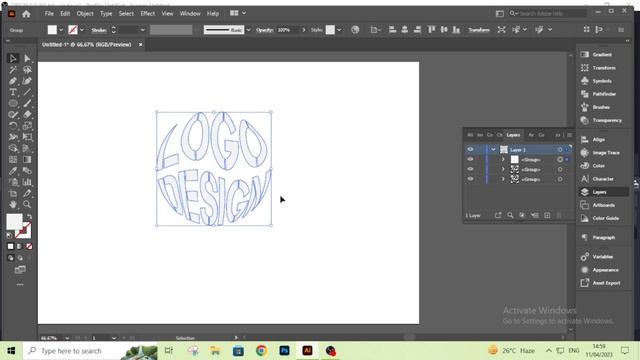Viewport: 640px width, 360px height.
Task: Select the Artboard tool
Action: pyautogui.click(x=13, y=193)
